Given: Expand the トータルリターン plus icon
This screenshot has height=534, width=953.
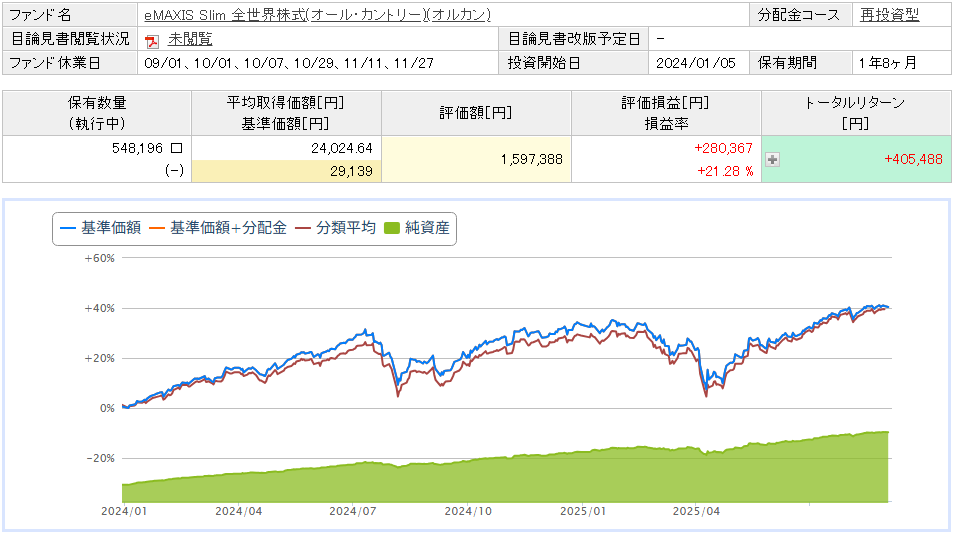Looking at the screenshot, I should click(x=772, y=160).
